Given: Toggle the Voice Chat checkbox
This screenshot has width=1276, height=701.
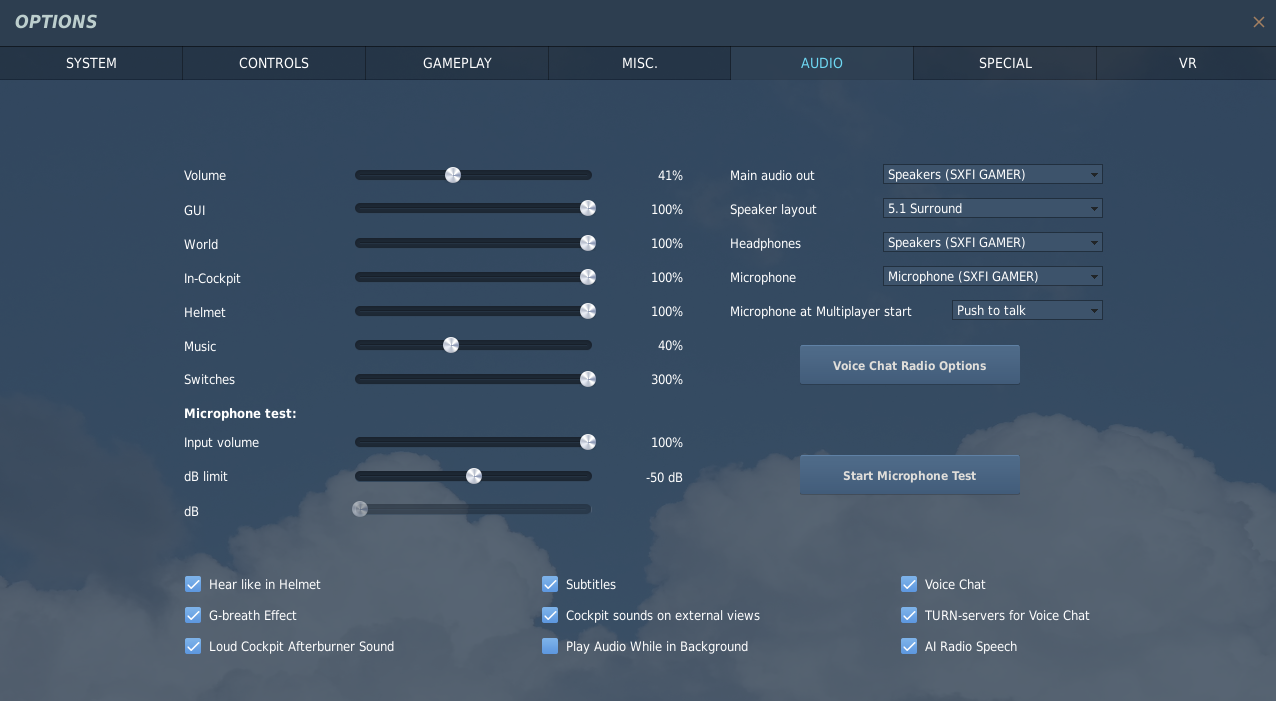Looking at the screenshot, I should (909, 584).
